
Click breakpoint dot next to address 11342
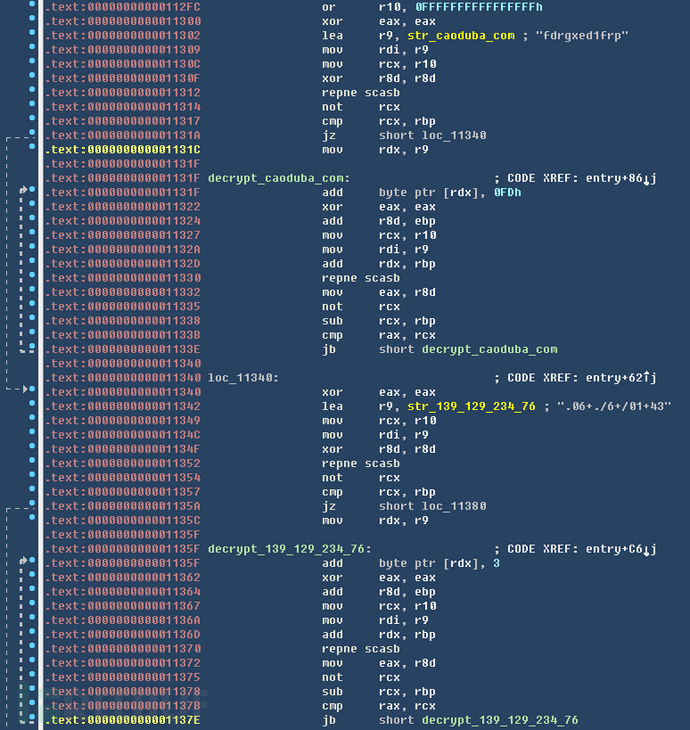(x=33, y=406)
